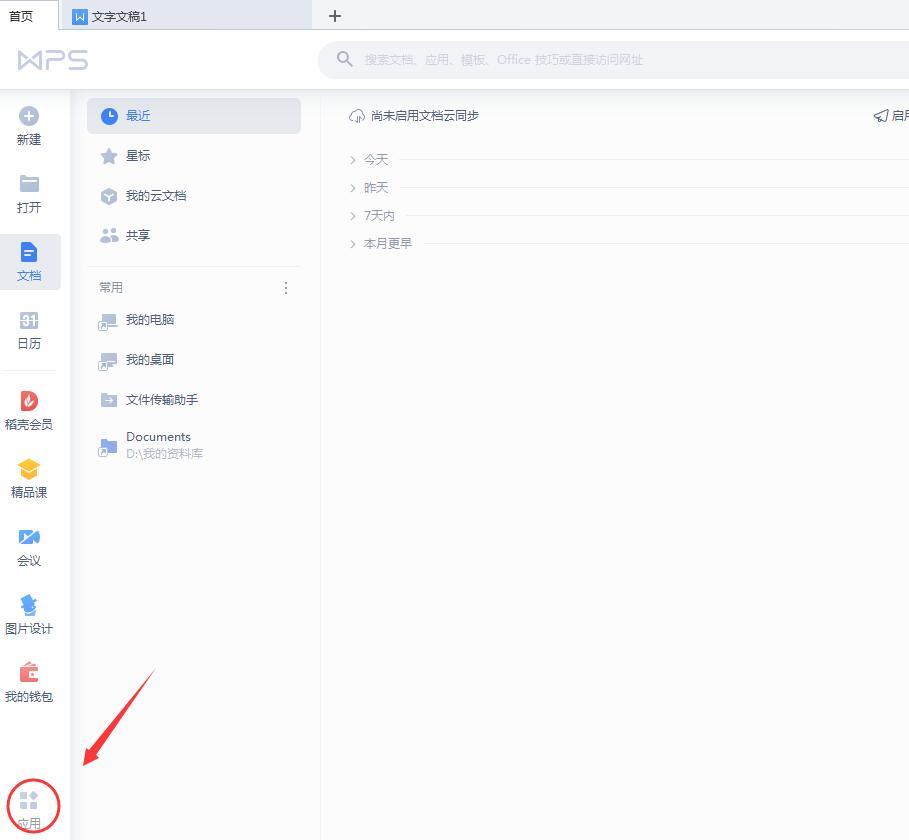The height and width of the screenshot is (840, 909).
Task: Select 最近 recent documents
Action: (x=194, y=116)
